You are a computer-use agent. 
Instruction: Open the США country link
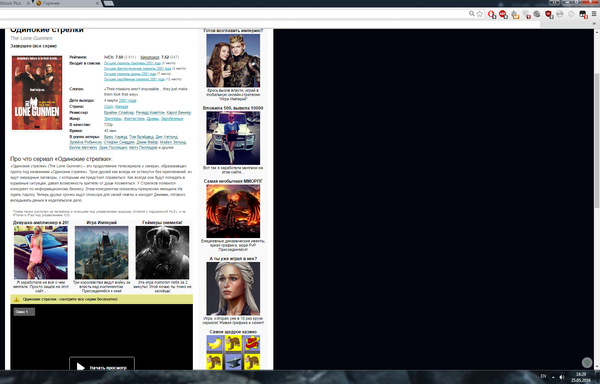tap(108, 106)
